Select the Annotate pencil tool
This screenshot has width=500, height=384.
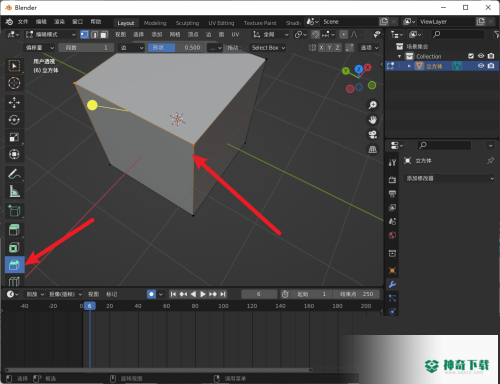[x=14, y=174]
